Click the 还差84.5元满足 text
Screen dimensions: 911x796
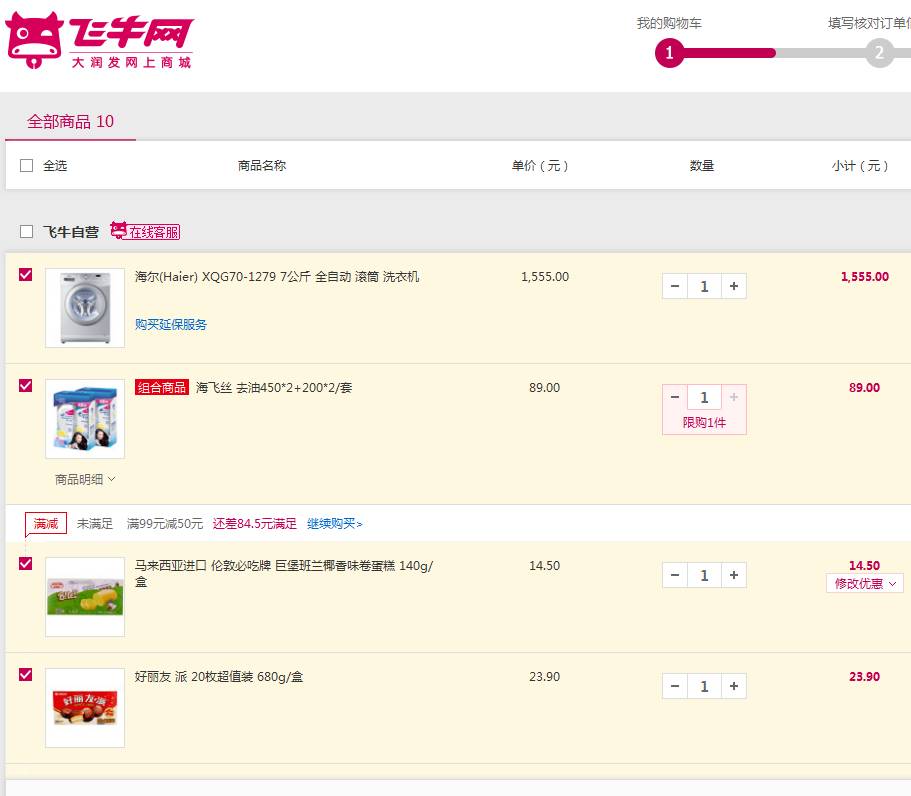point(254,524)
